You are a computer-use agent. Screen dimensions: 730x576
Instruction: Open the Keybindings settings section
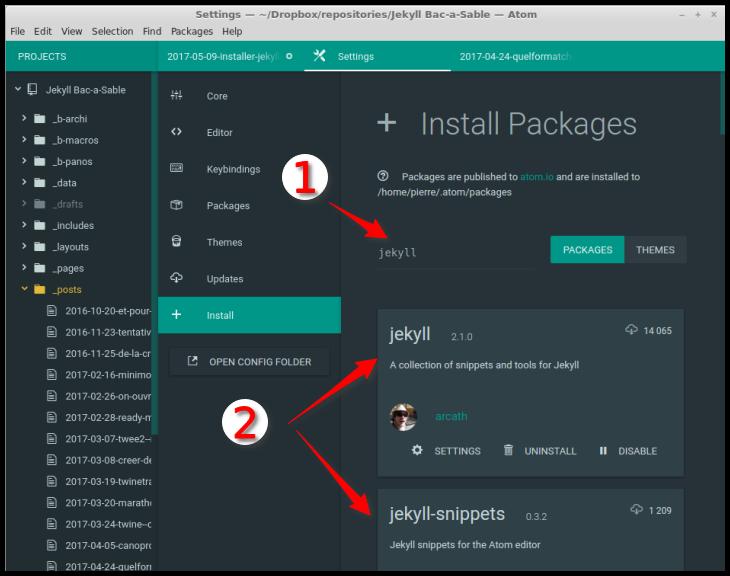click(x=250, y=169)
